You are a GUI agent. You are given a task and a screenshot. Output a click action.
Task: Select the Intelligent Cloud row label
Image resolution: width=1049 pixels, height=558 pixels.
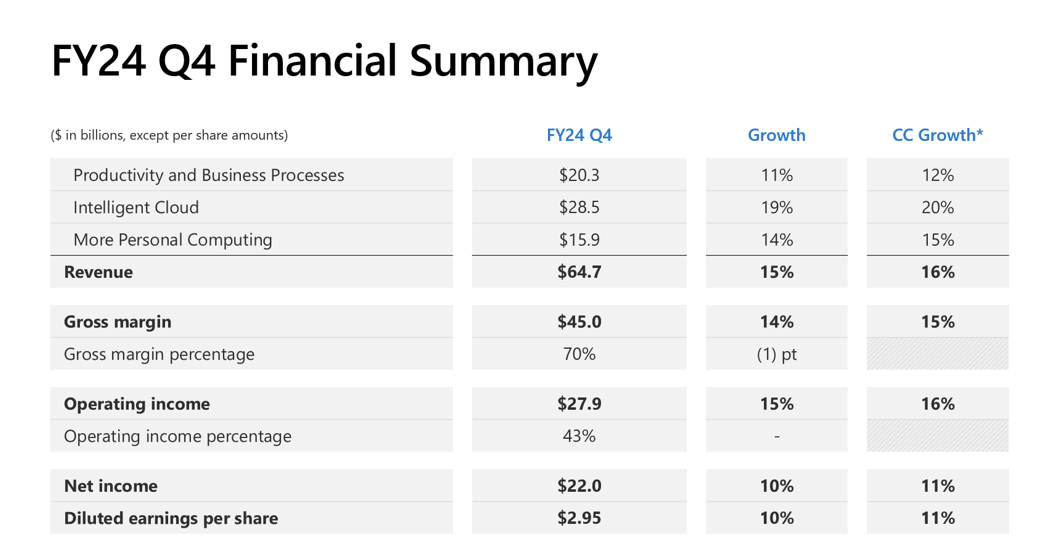[x=136, y=207]
